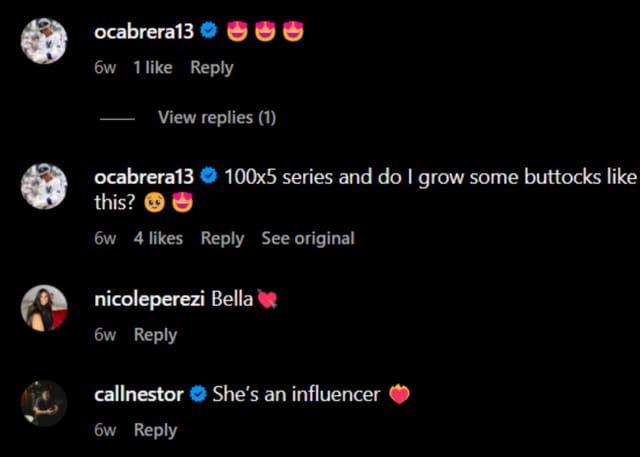Reply to the "100x5 series" comment
Screen dimensions: 640x457
pos(222,238)
